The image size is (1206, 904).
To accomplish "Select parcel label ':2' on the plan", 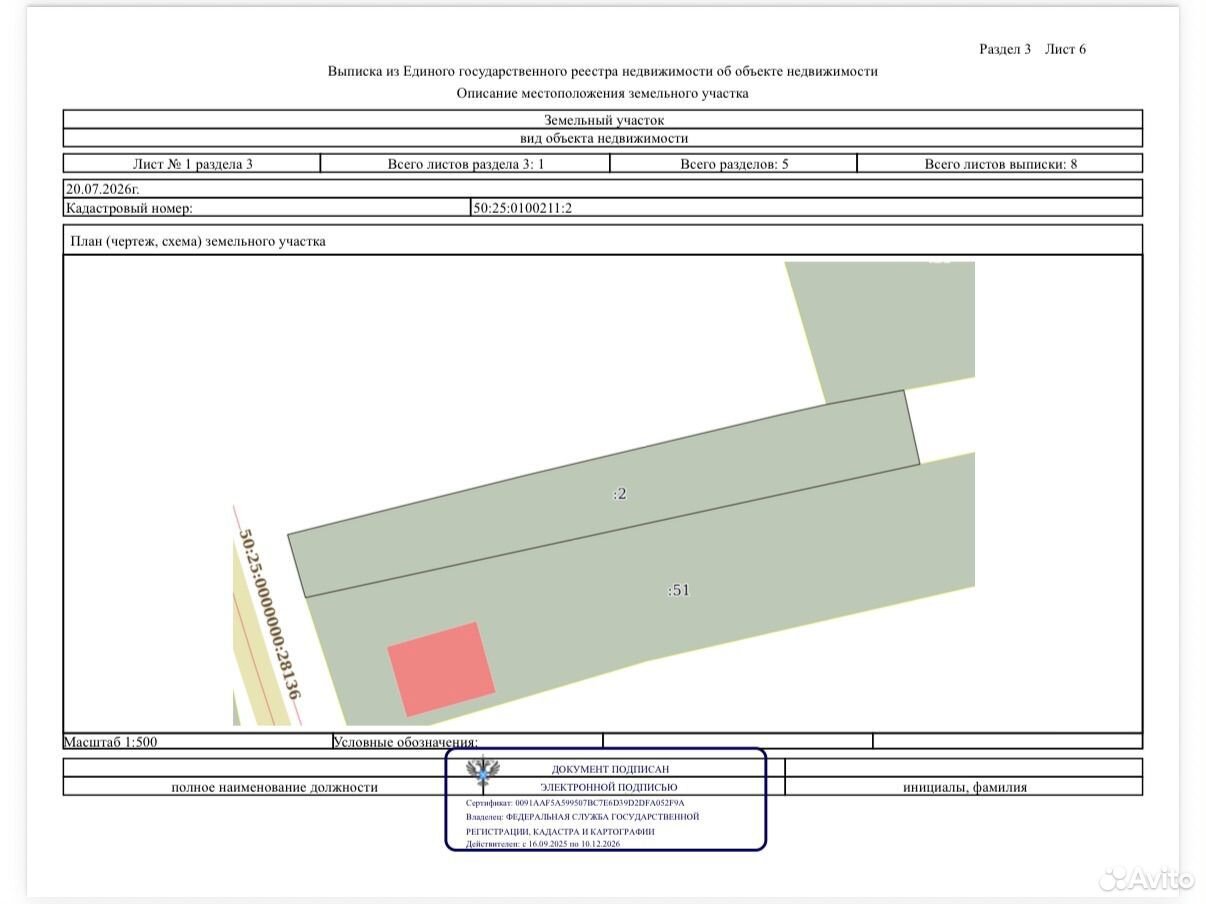I will click(620, 493).
